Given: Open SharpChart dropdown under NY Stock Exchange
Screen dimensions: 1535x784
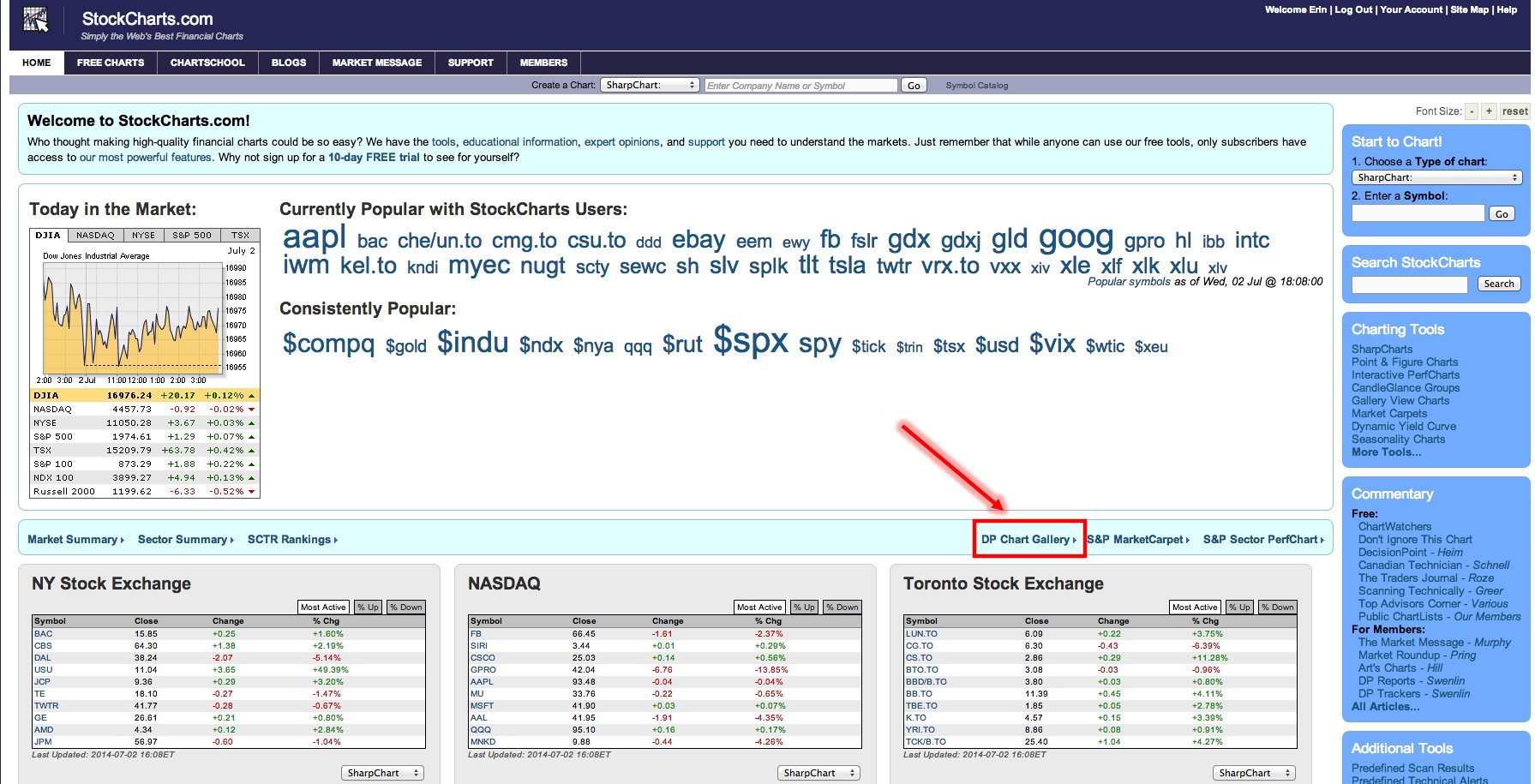Looking at the screenshot, I should (x=382, y=773).
